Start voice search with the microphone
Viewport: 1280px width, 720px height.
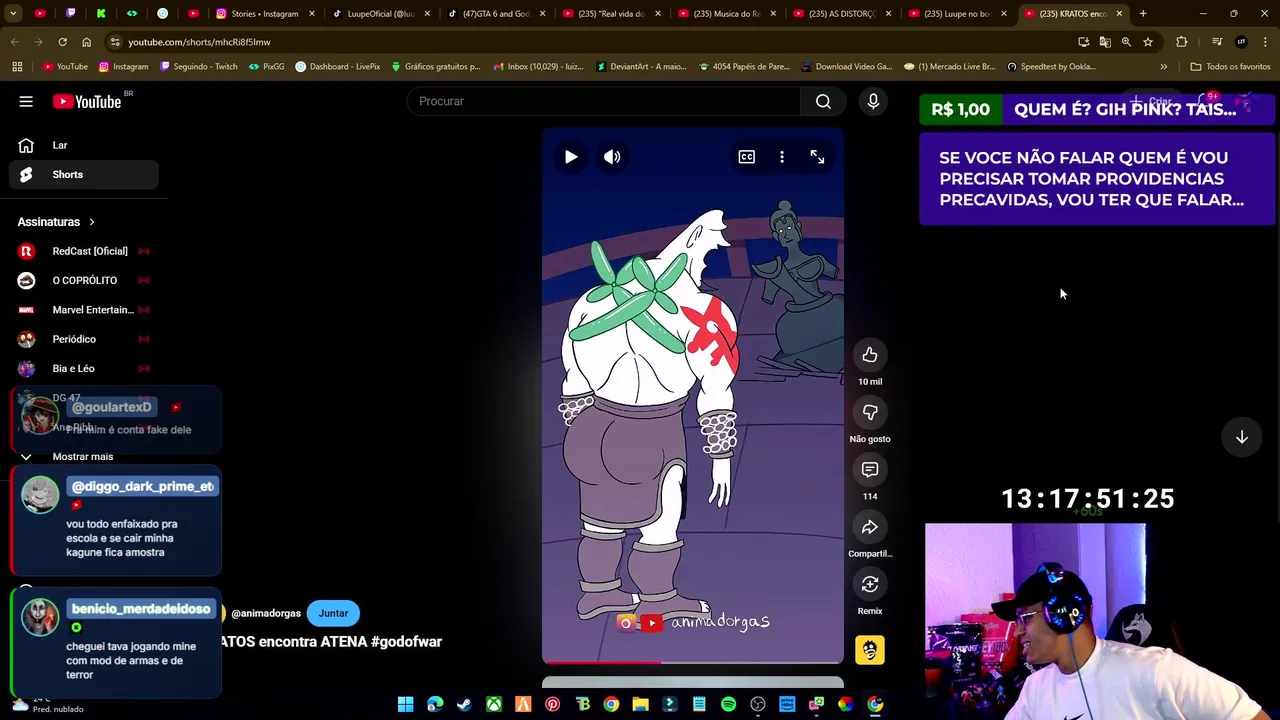(873, 101)
